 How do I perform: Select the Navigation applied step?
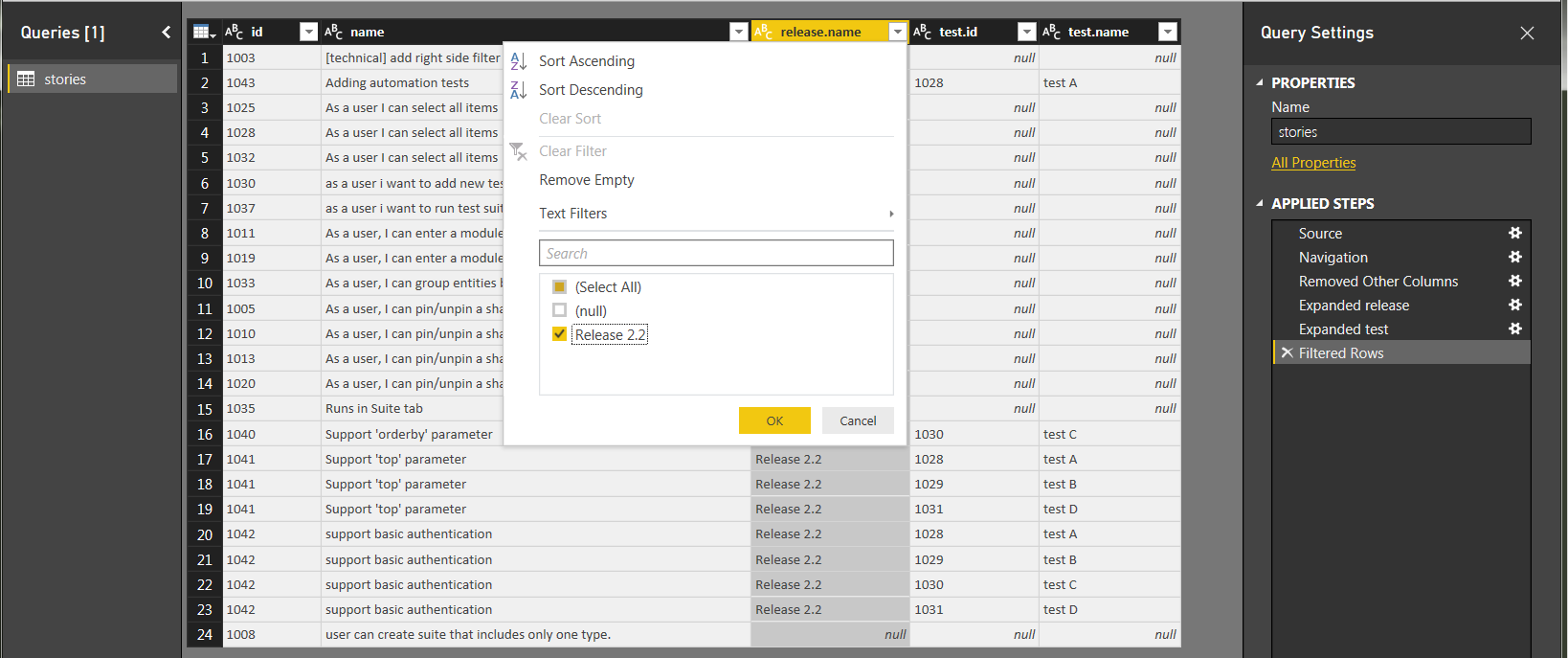(1333, 257)
